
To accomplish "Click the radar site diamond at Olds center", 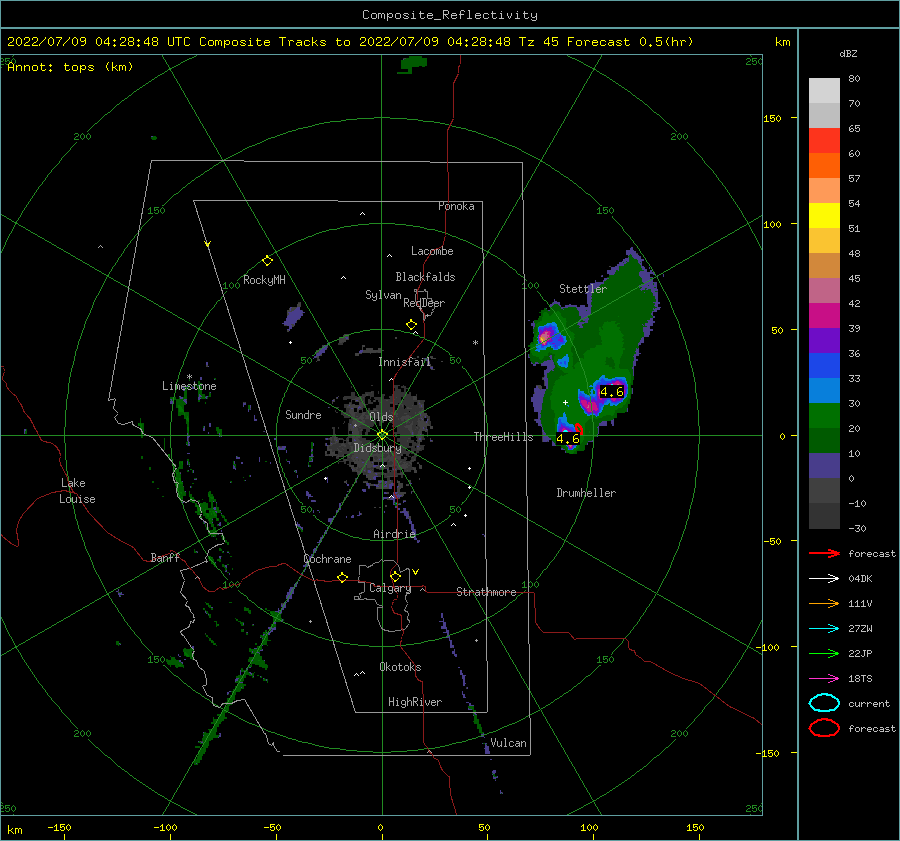I will coord(382,435).
